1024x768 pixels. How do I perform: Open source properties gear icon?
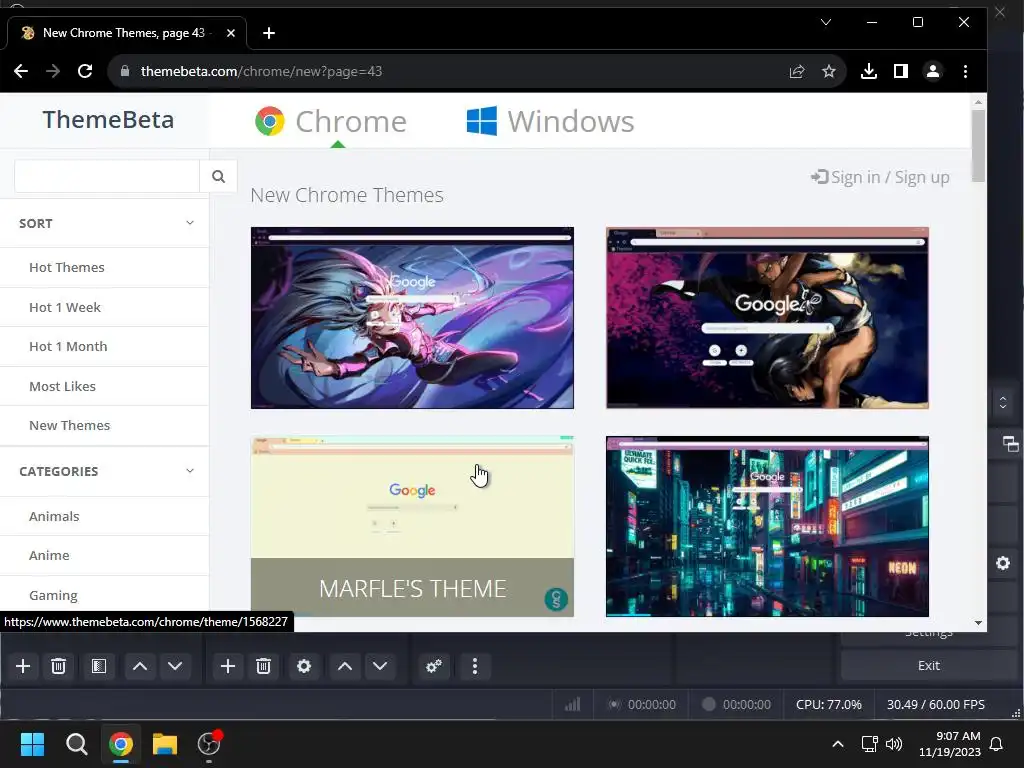(304, 666)
